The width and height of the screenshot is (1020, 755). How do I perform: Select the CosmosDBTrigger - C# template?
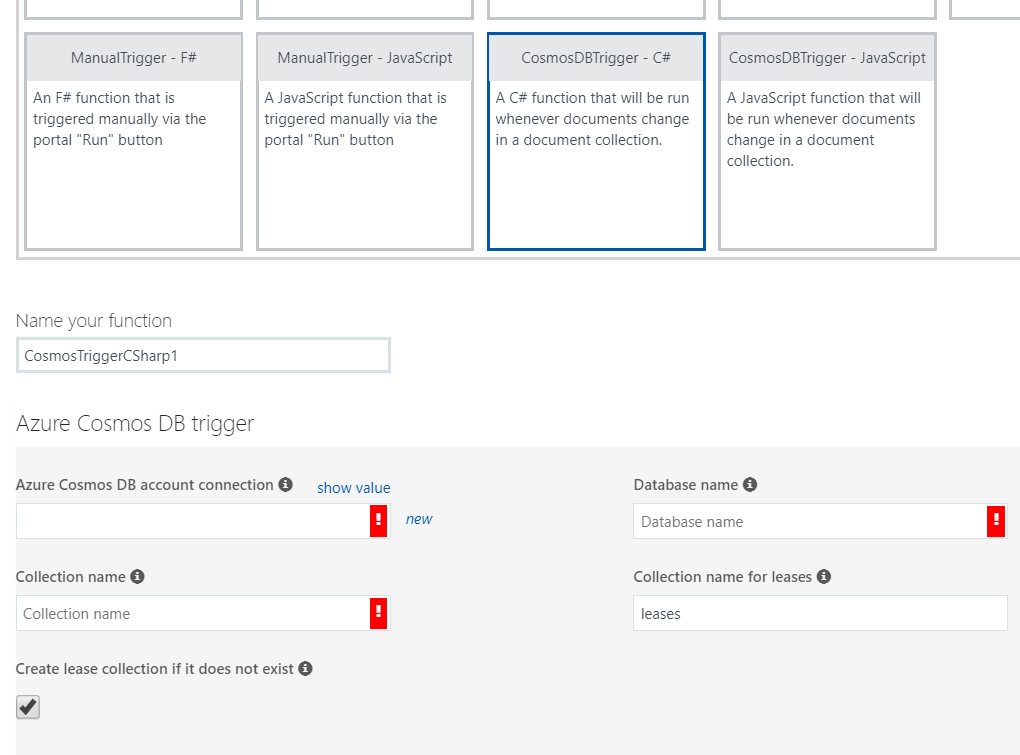tap(596, 140)
